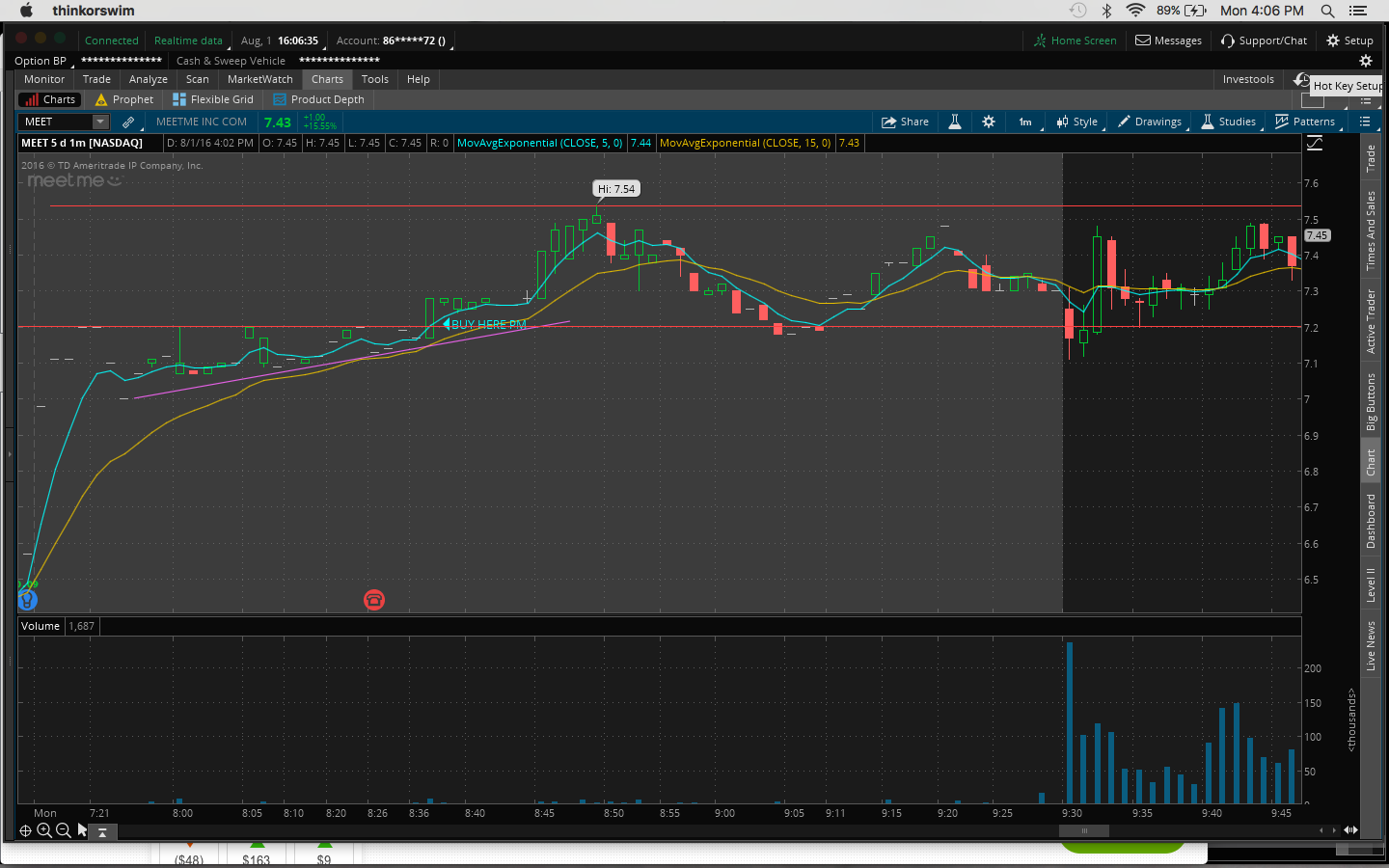This screenshot has width=1389, height=868.
Task: Open macOS Spotlight search
Action: click(x=1327, y=11)
